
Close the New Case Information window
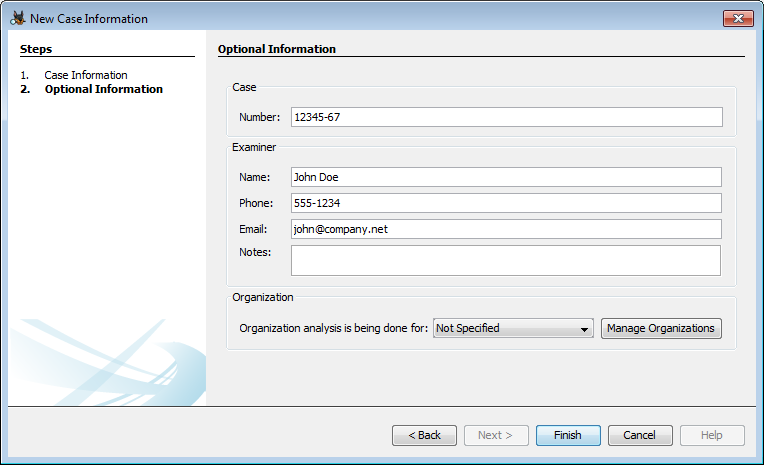click(x=737, y=18)
